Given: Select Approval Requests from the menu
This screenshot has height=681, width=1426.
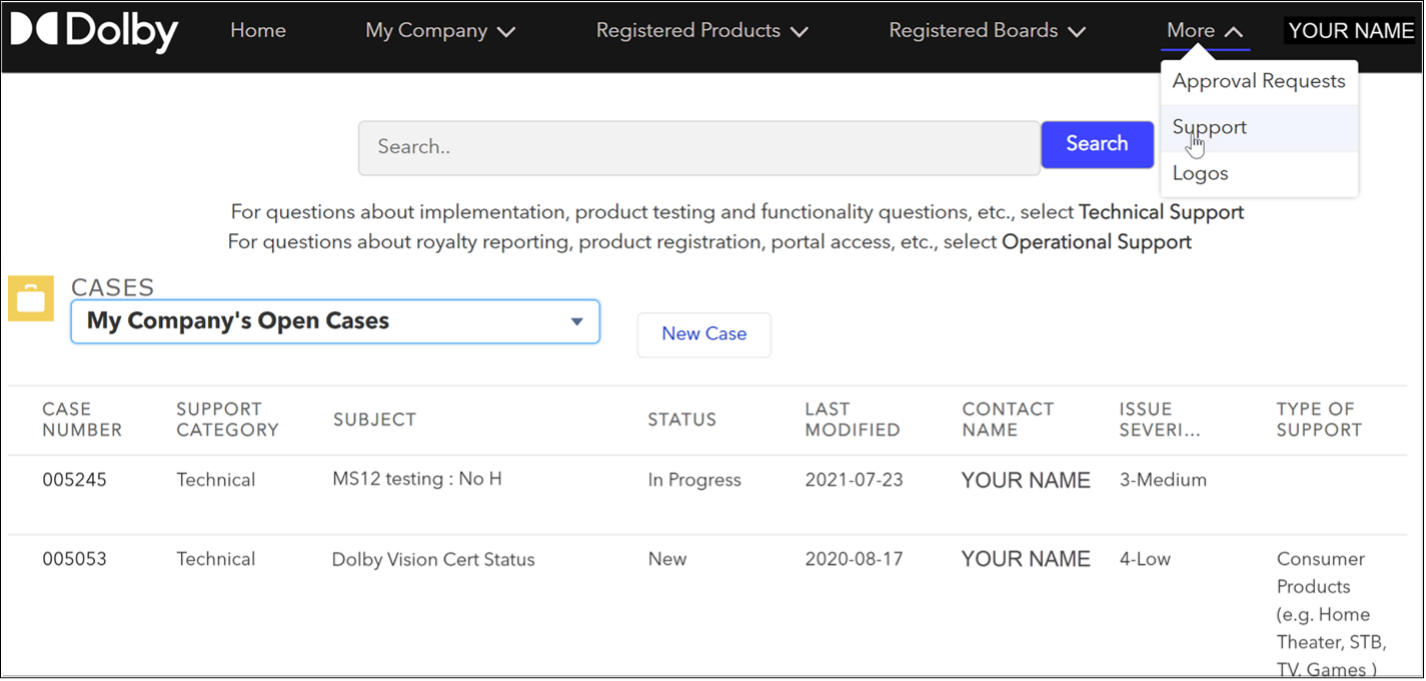Looking at the screenshot, I should tap(1258, 81).
